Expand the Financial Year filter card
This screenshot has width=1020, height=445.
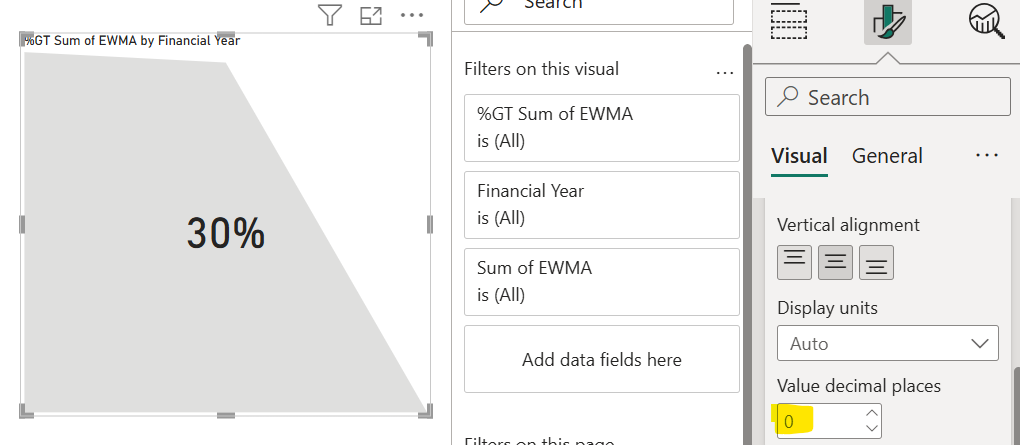[x=602, y=205]
